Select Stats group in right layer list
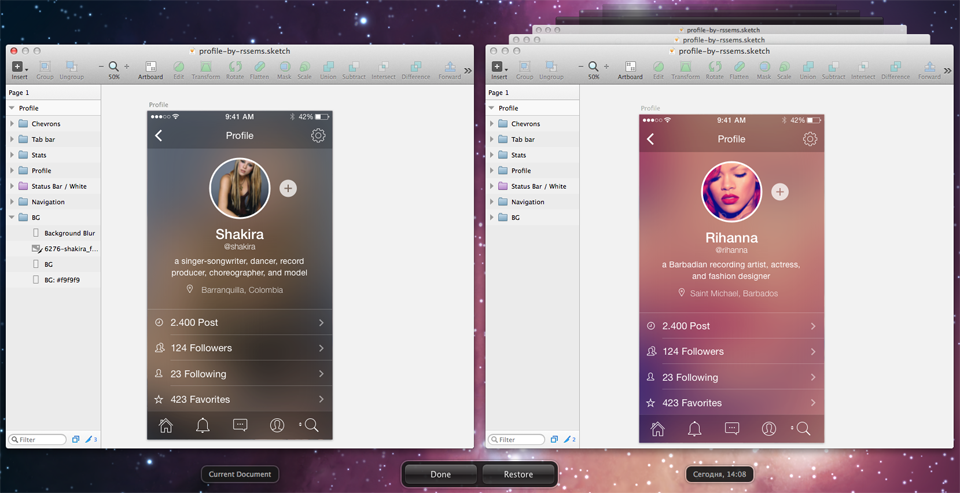Image resolution: width=960 pixels, height=493 pixels. point(533,155)
